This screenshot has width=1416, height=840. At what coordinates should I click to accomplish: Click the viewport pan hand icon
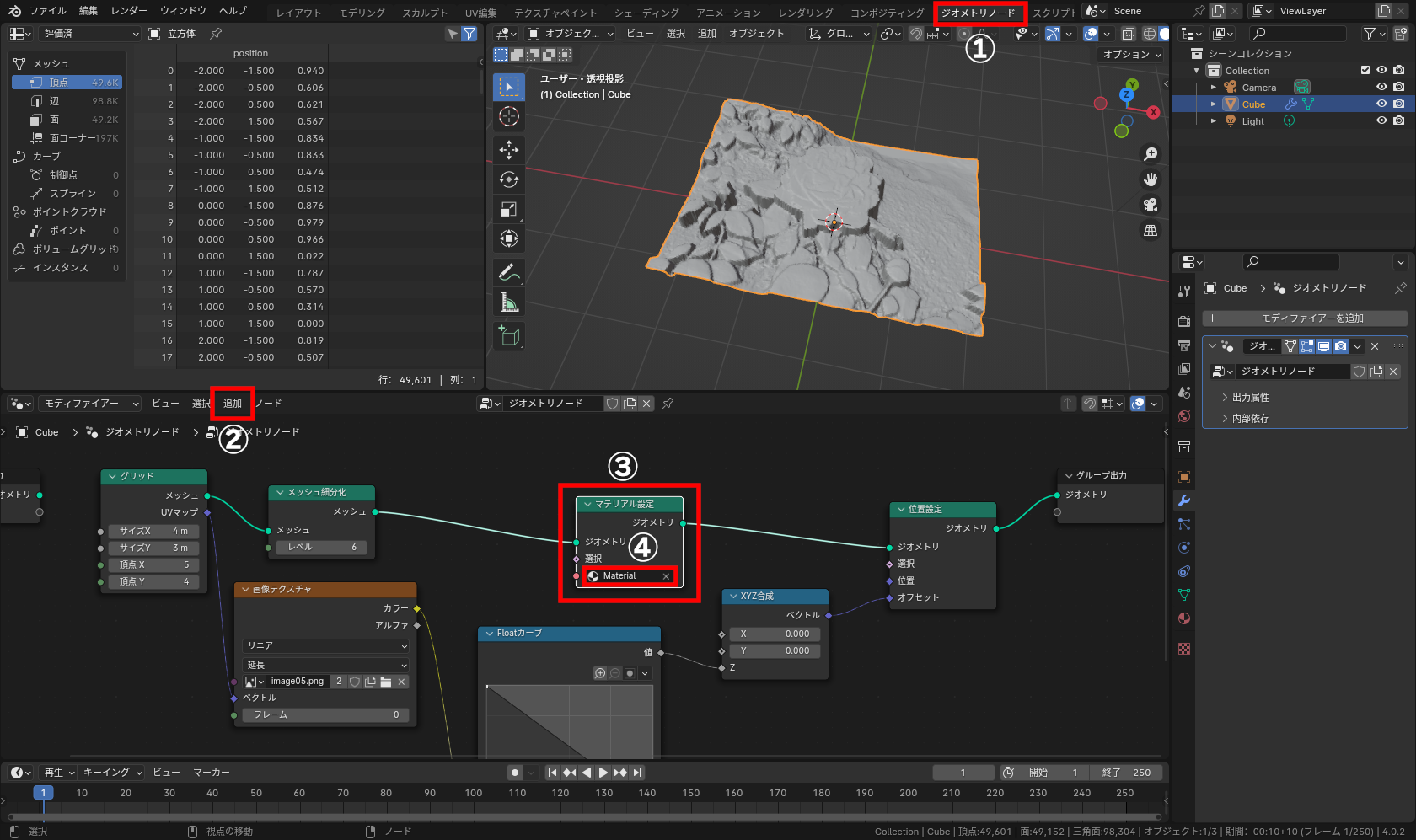pos(1150,179)
